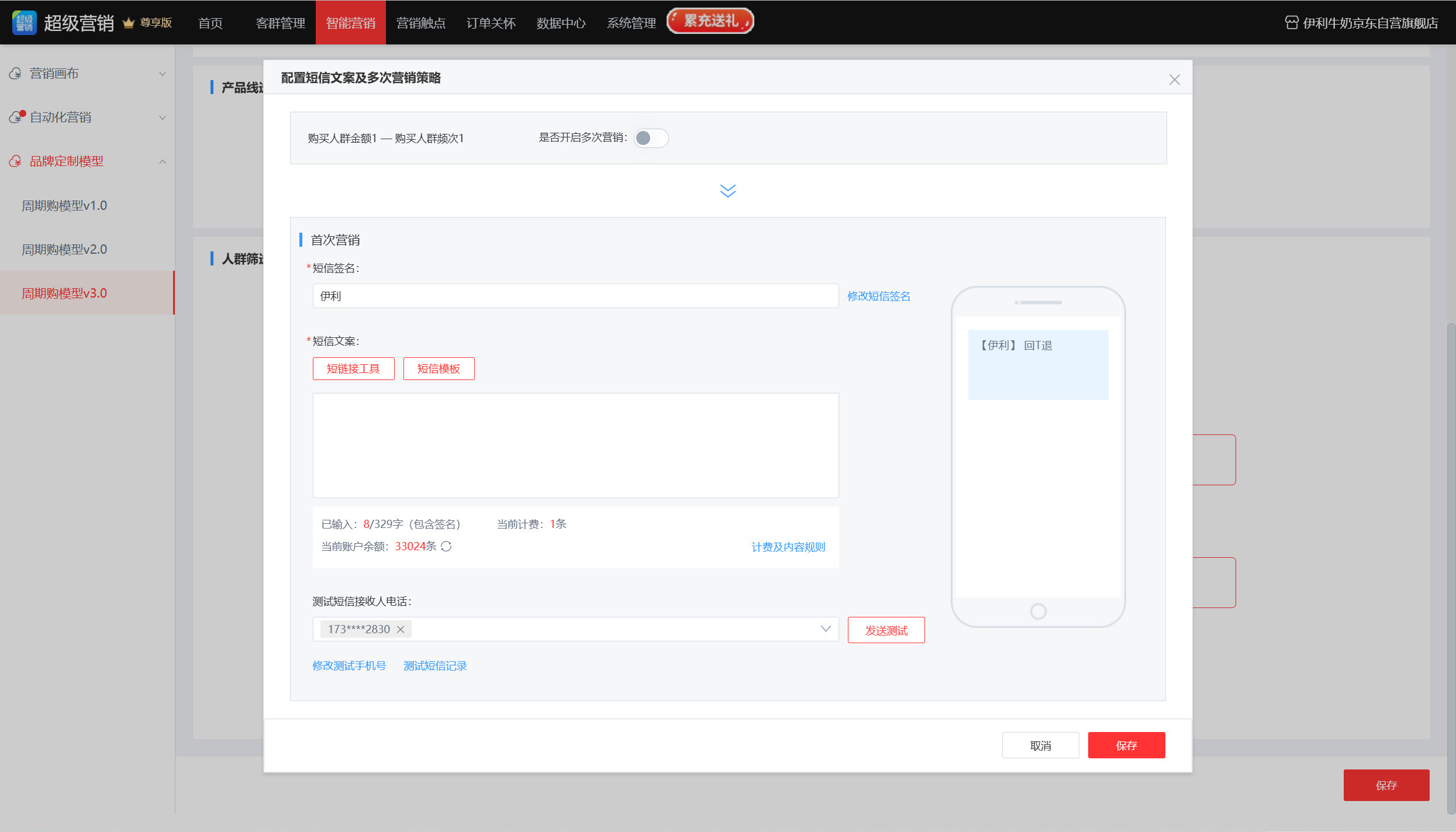1456x832 pixels.
Task: Collapse the 品牌定制模型 menu chevron
Action: [163, 161]
